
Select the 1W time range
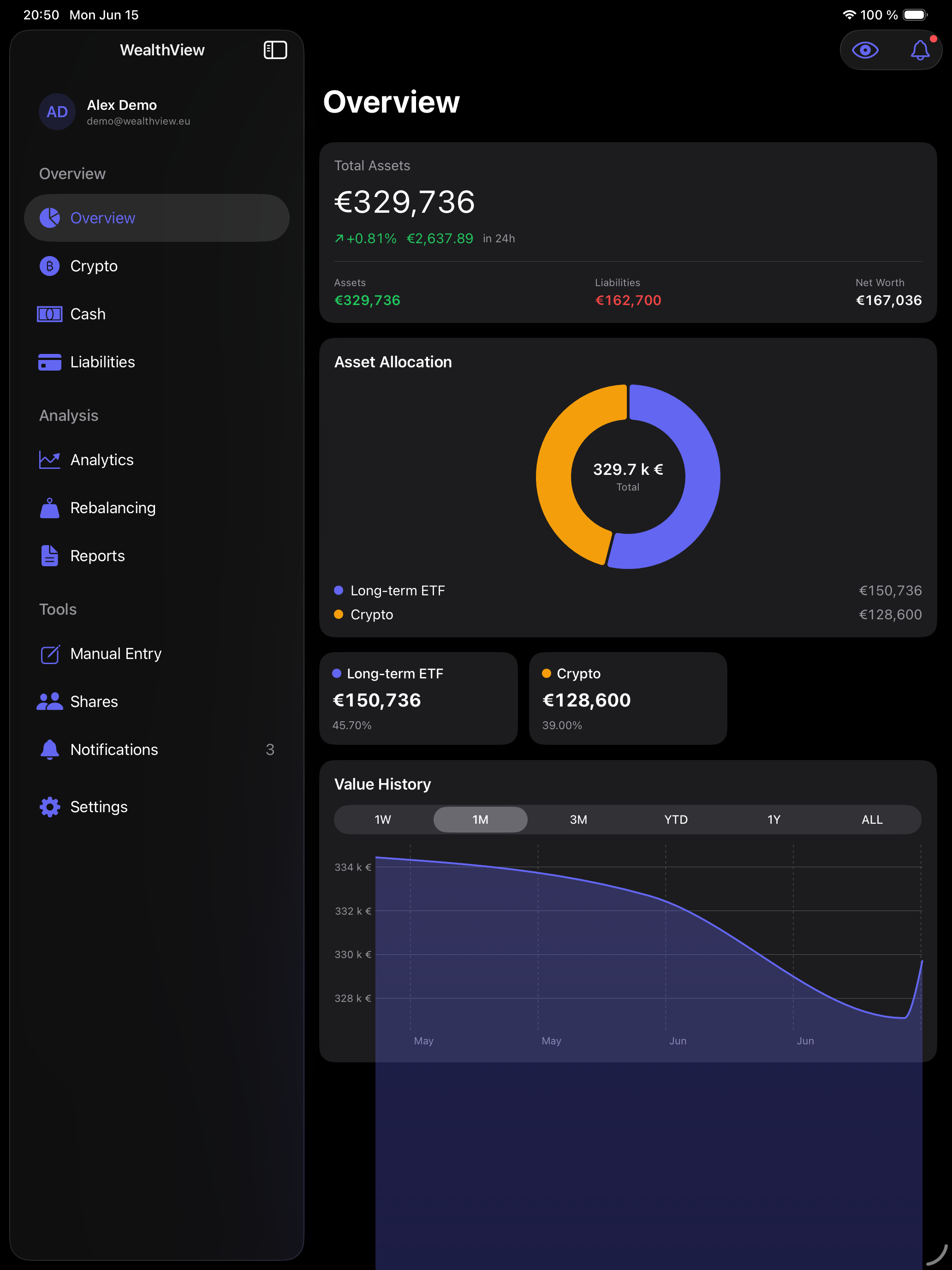click(383, 819)
